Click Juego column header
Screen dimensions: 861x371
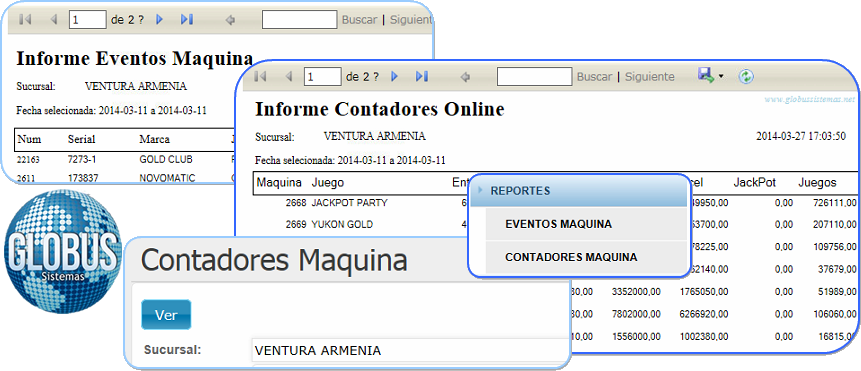coord(328,183)
